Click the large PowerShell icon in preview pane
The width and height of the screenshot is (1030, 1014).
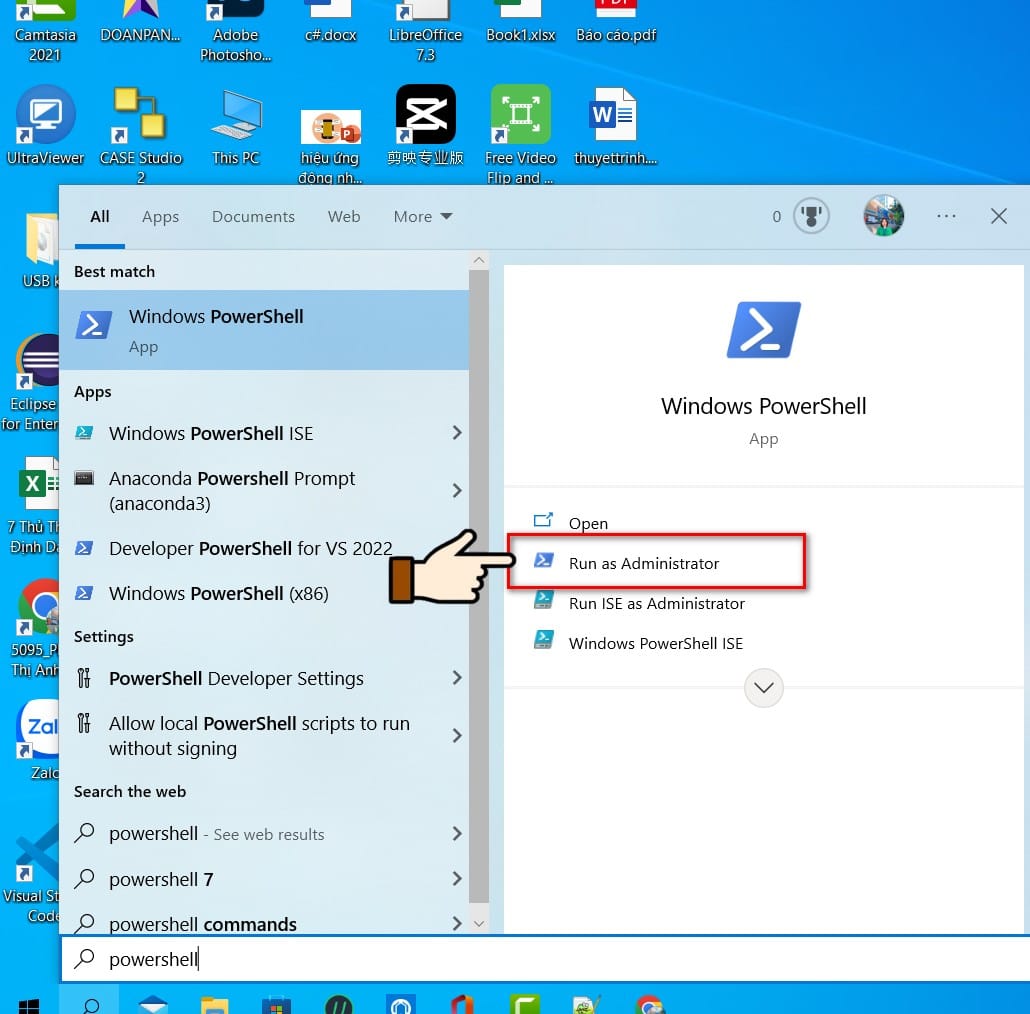763,330
